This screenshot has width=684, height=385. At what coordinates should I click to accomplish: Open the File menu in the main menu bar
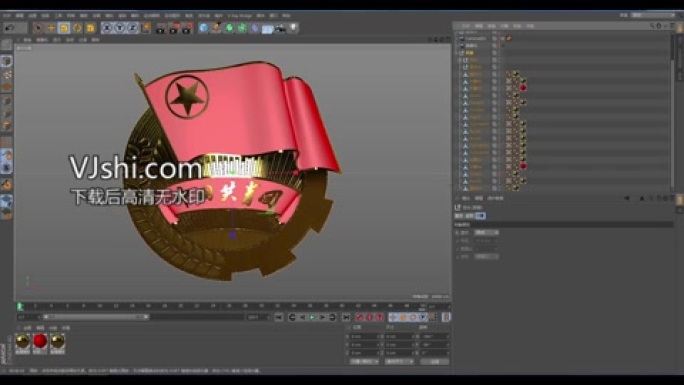click(x=7, y=16)
